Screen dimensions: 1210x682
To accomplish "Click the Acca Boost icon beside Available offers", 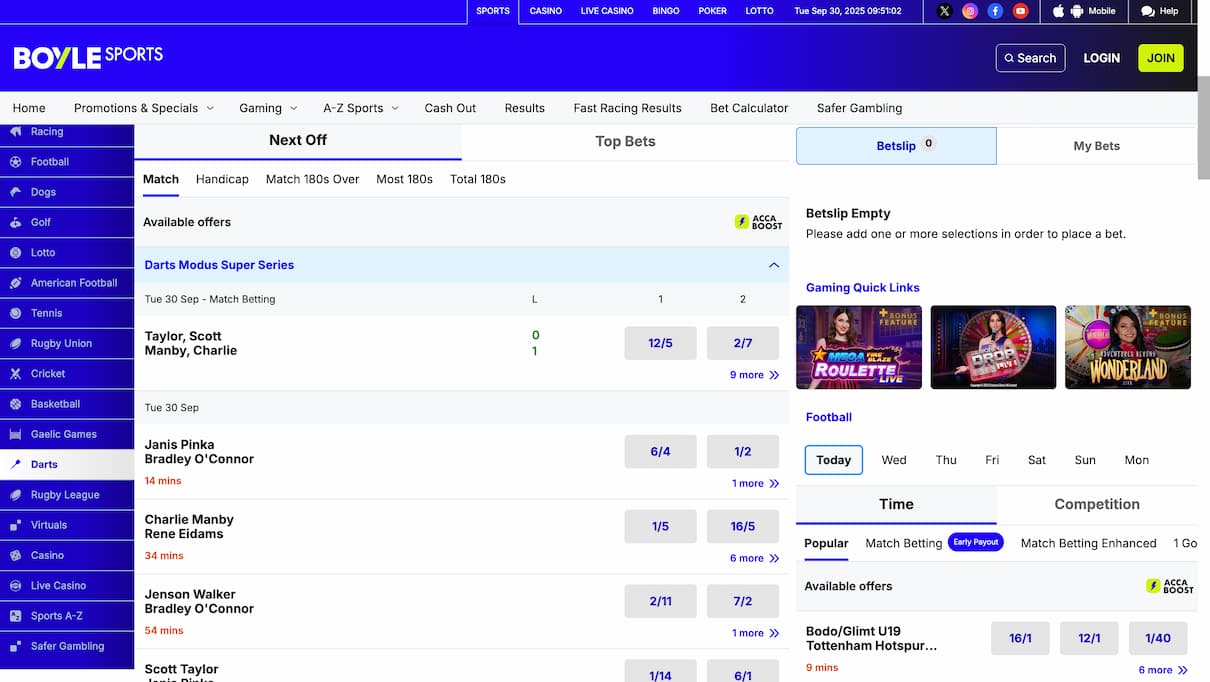I will (758, 222).
